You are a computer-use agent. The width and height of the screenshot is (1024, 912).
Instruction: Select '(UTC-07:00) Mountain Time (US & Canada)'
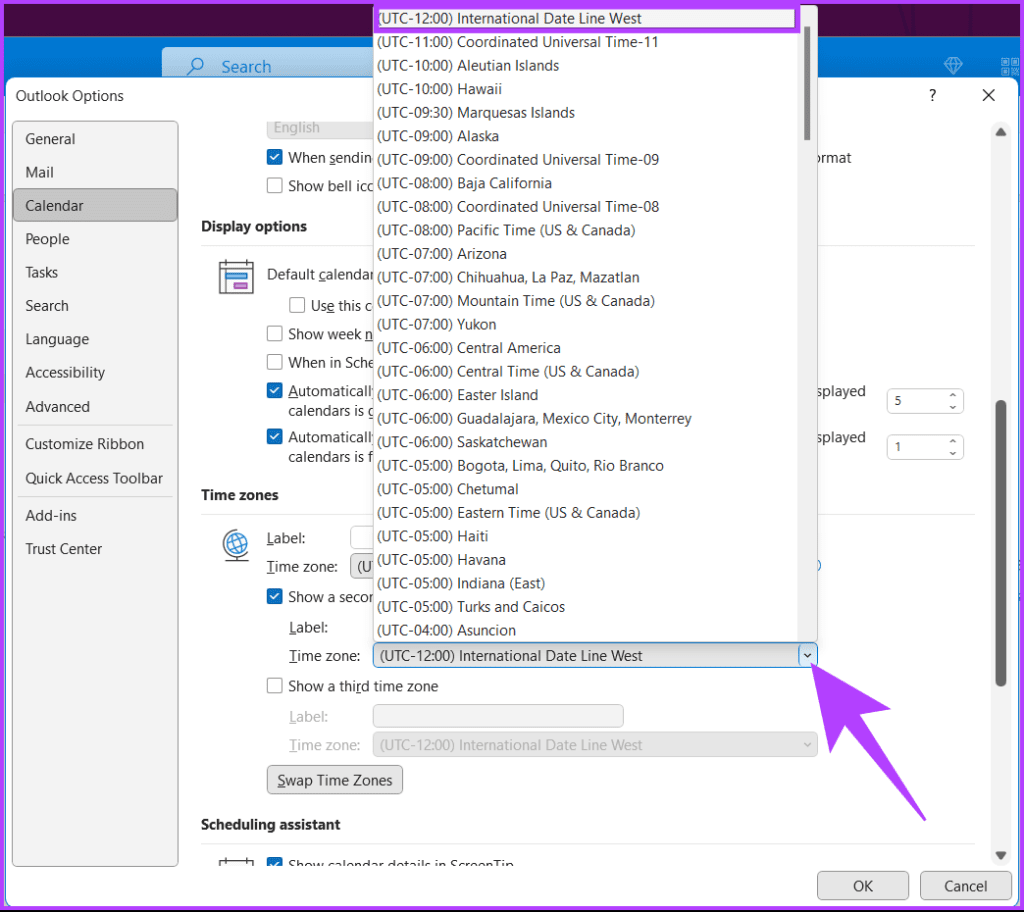[x=586, y=301]
